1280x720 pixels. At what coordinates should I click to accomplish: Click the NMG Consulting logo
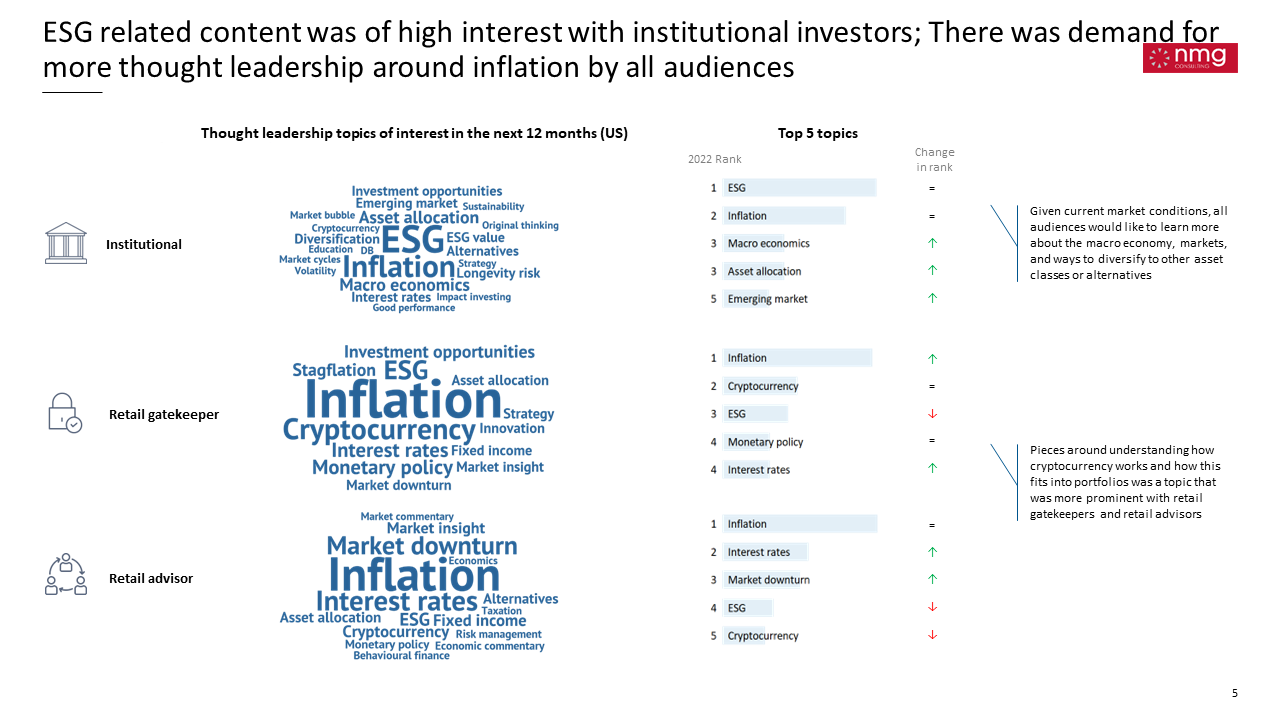pyautogui.click(x=1190, y=58)
